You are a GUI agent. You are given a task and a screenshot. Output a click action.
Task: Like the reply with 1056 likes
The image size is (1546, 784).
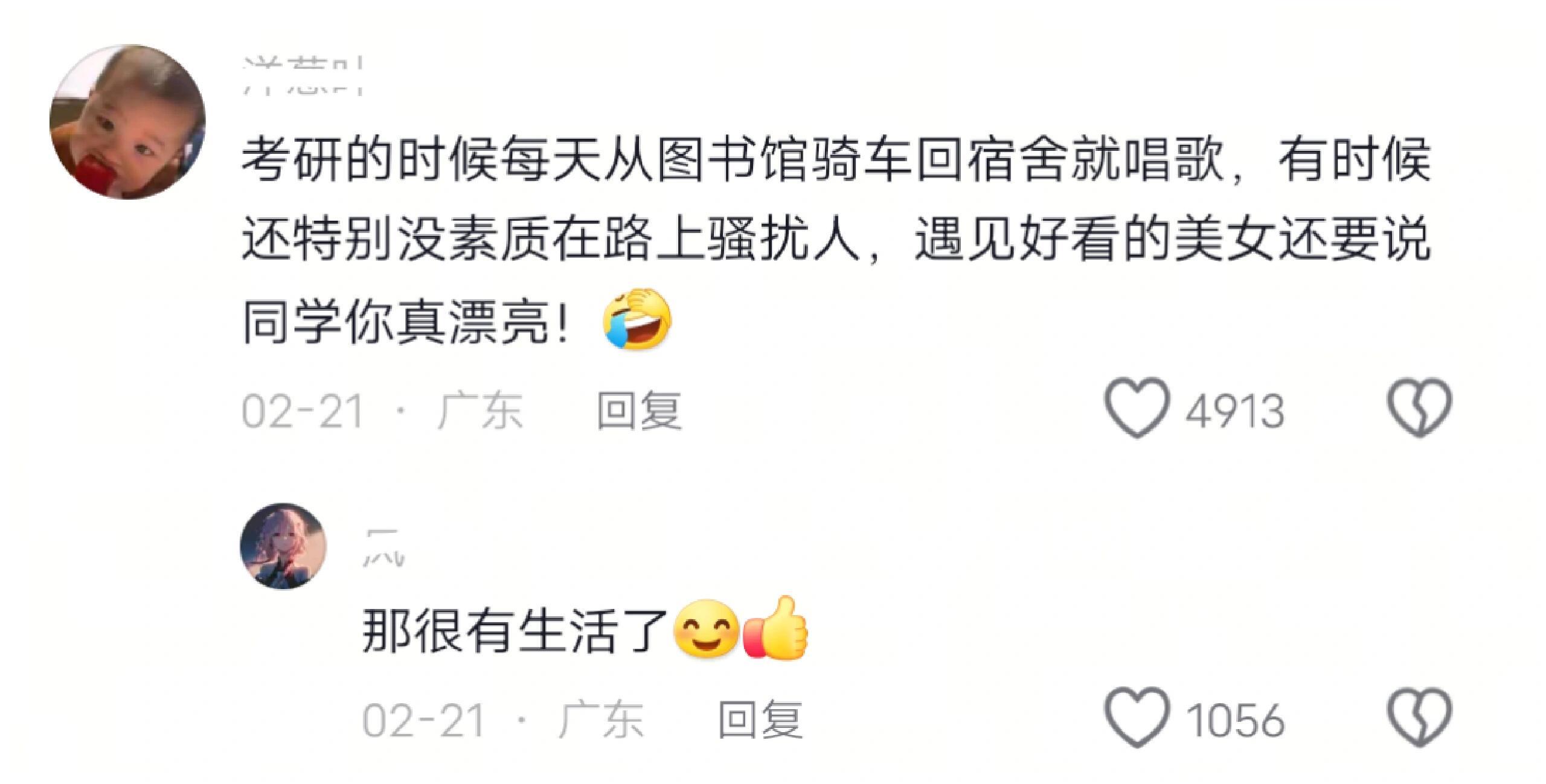tap(1137, 717)
